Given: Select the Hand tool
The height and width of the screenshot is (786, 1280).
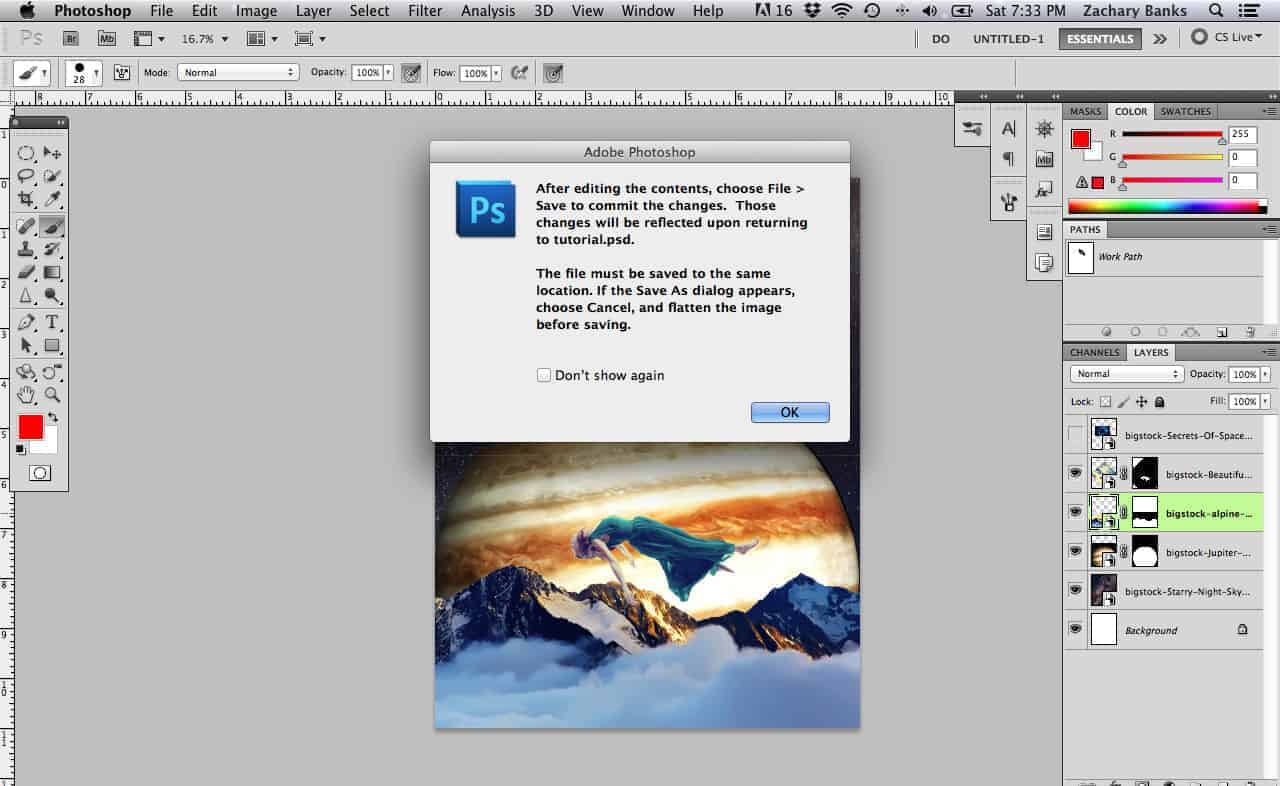Looking at the screenshot, I should pyautogui.click(x=26, y=395).
